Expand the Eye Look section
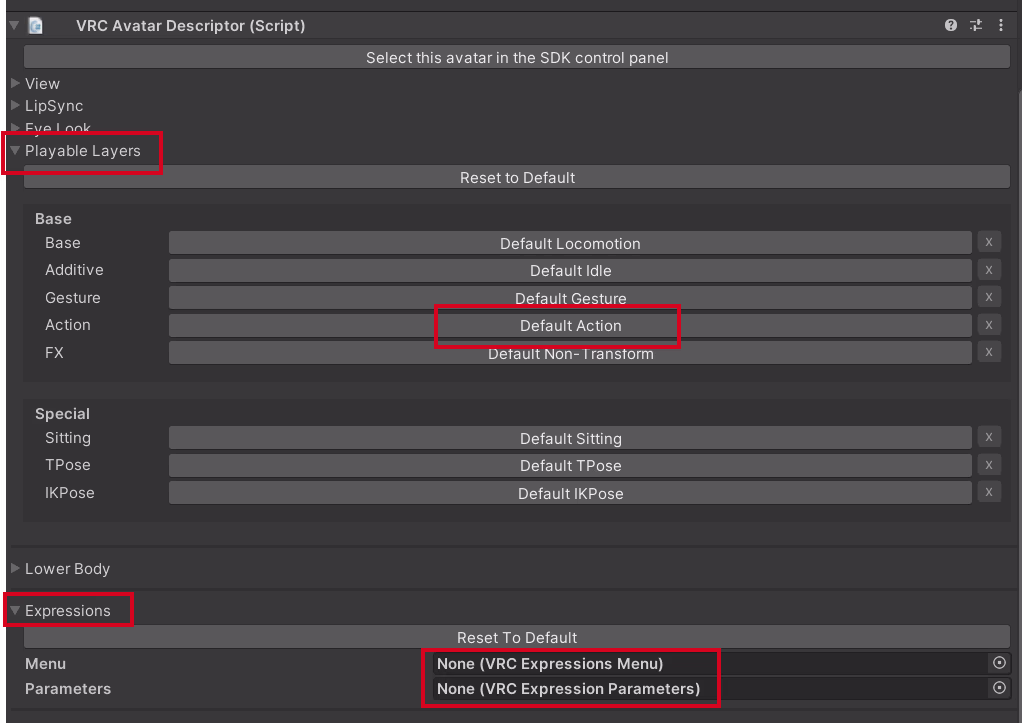The image size is (1022, 723). point(16,127)
